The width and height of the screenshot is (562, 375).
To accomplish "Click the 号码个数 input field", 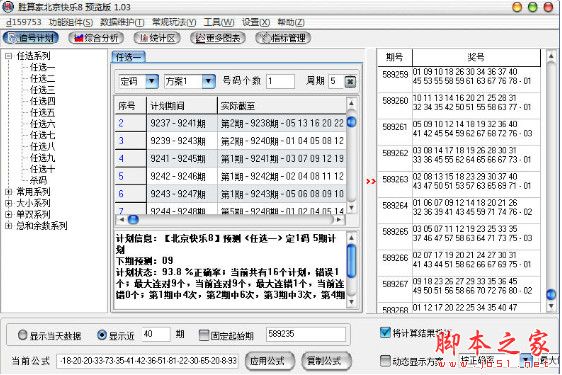I will (280, 81).
